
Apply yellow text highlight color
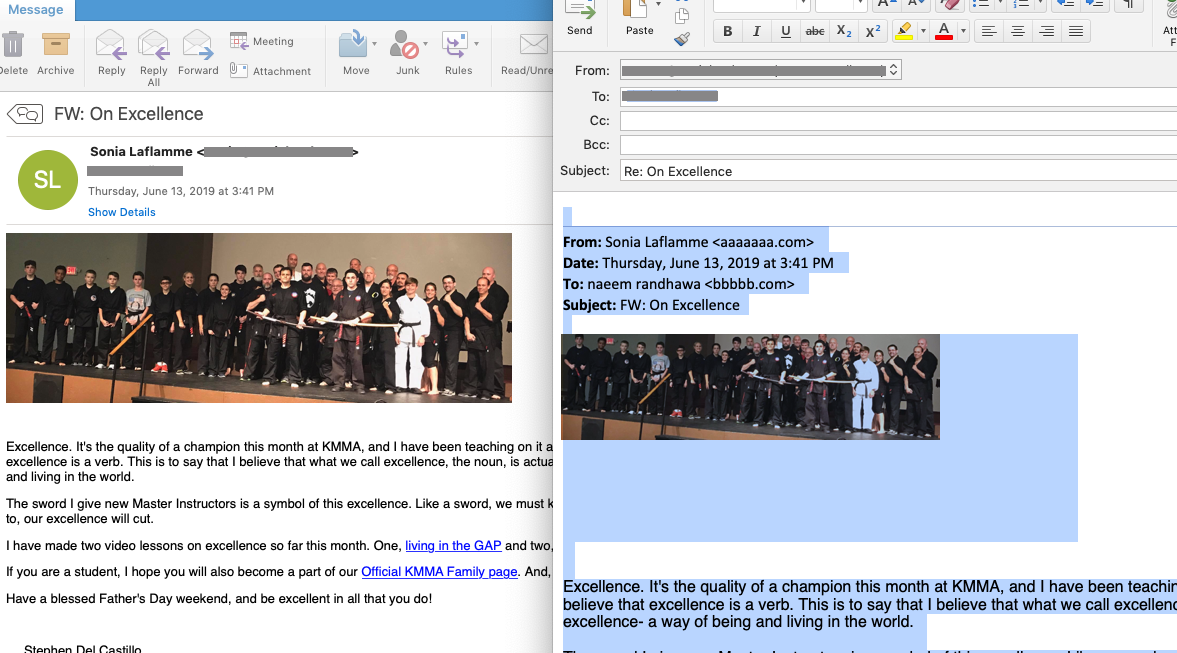tap(905, 32)
